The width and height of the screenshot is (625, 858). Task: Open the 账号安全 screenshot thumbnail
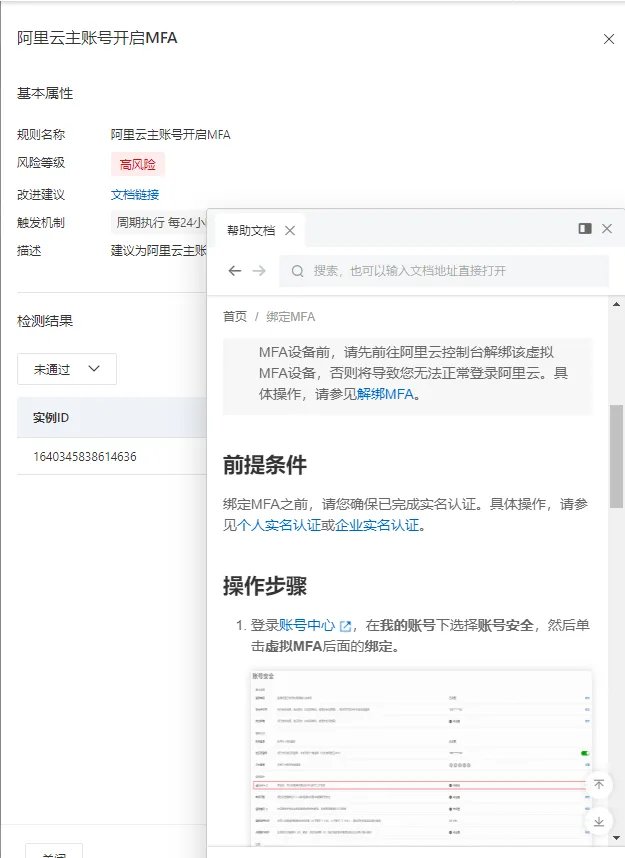pyautogui.click(x=421, y=758)
